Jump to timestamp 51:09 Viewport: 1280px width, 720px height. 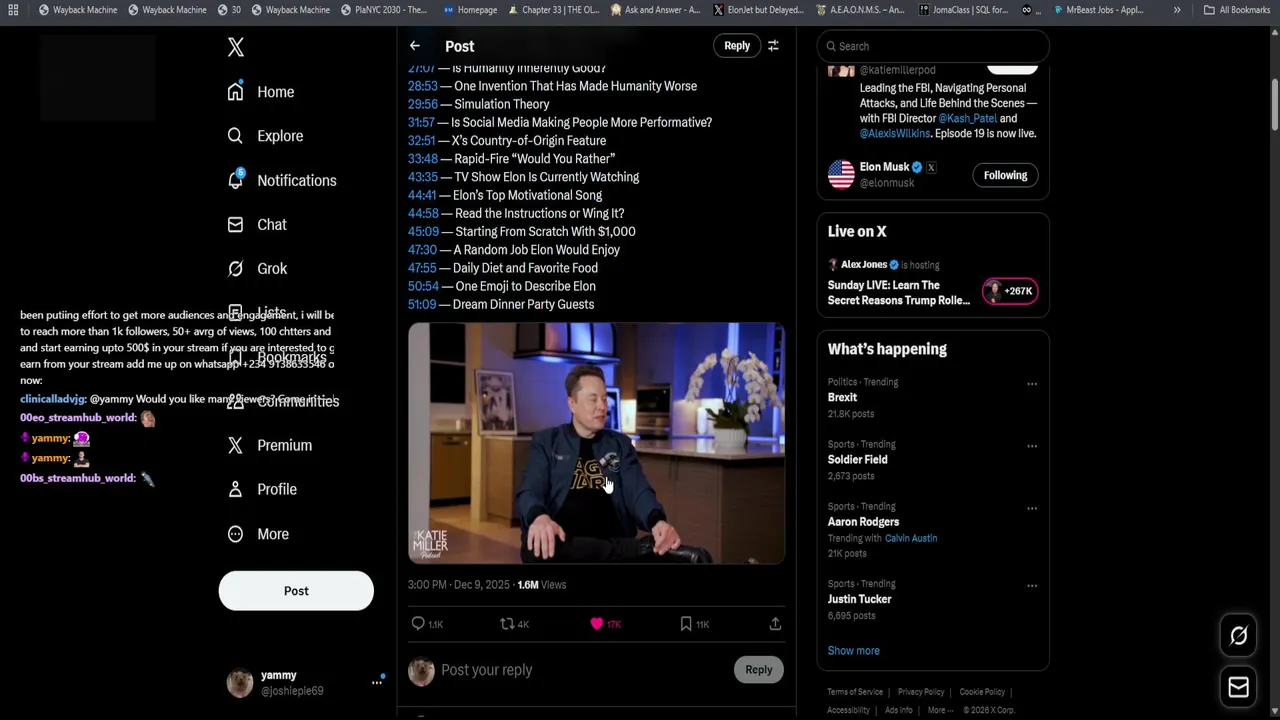point(422,304)
